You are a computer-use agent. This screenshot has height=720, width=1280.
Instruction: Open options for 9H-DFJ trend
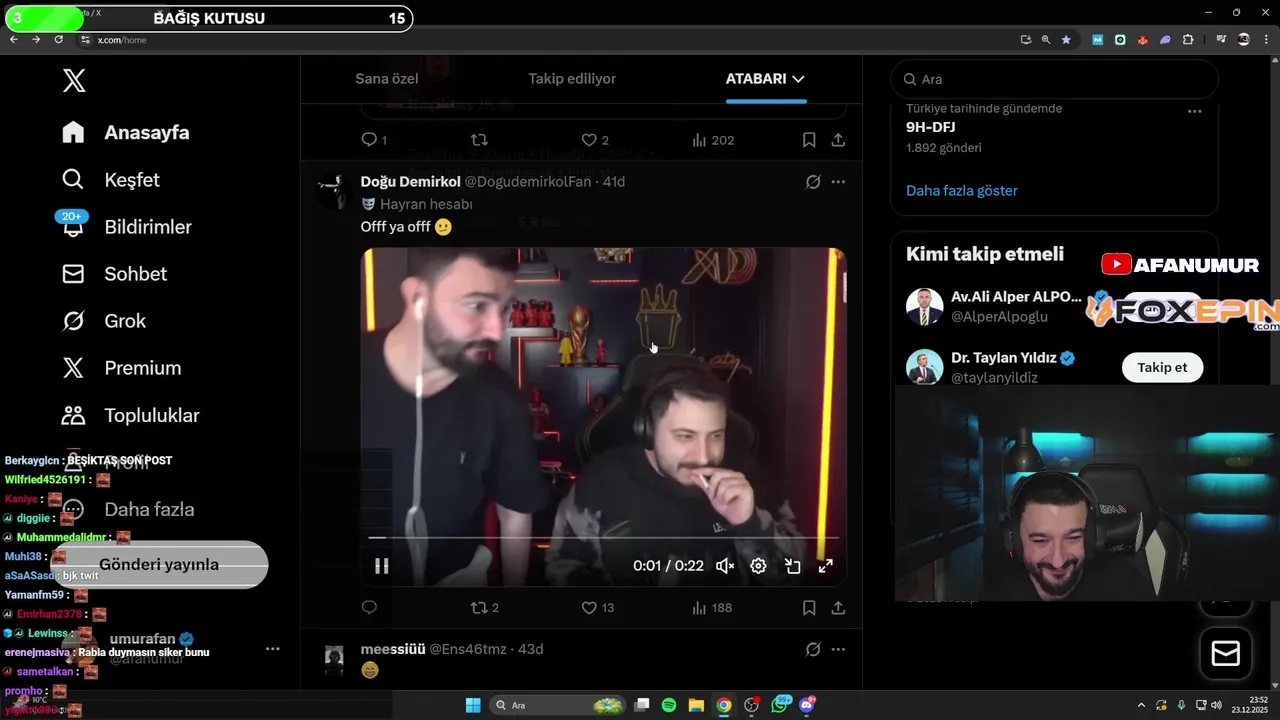pyautogui.click(x=1194, y=112)
